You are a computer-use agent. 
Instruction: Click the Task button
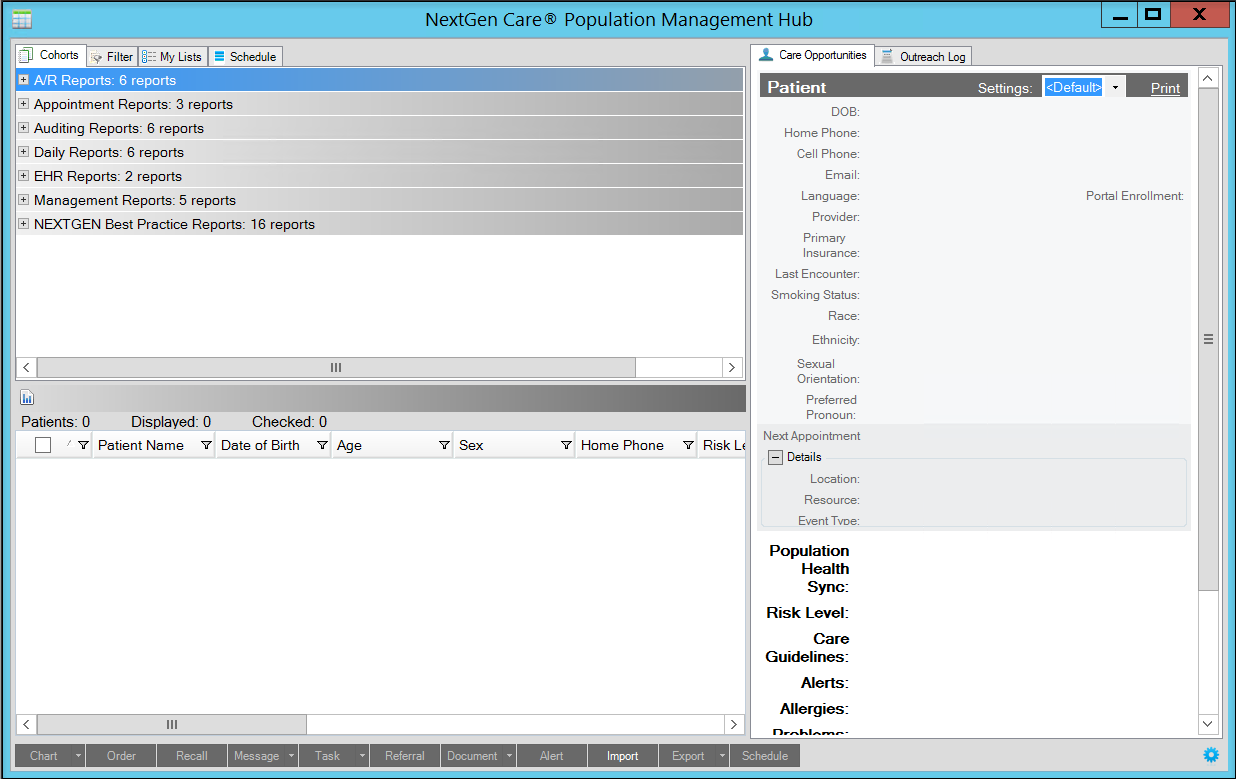[328, 756]
